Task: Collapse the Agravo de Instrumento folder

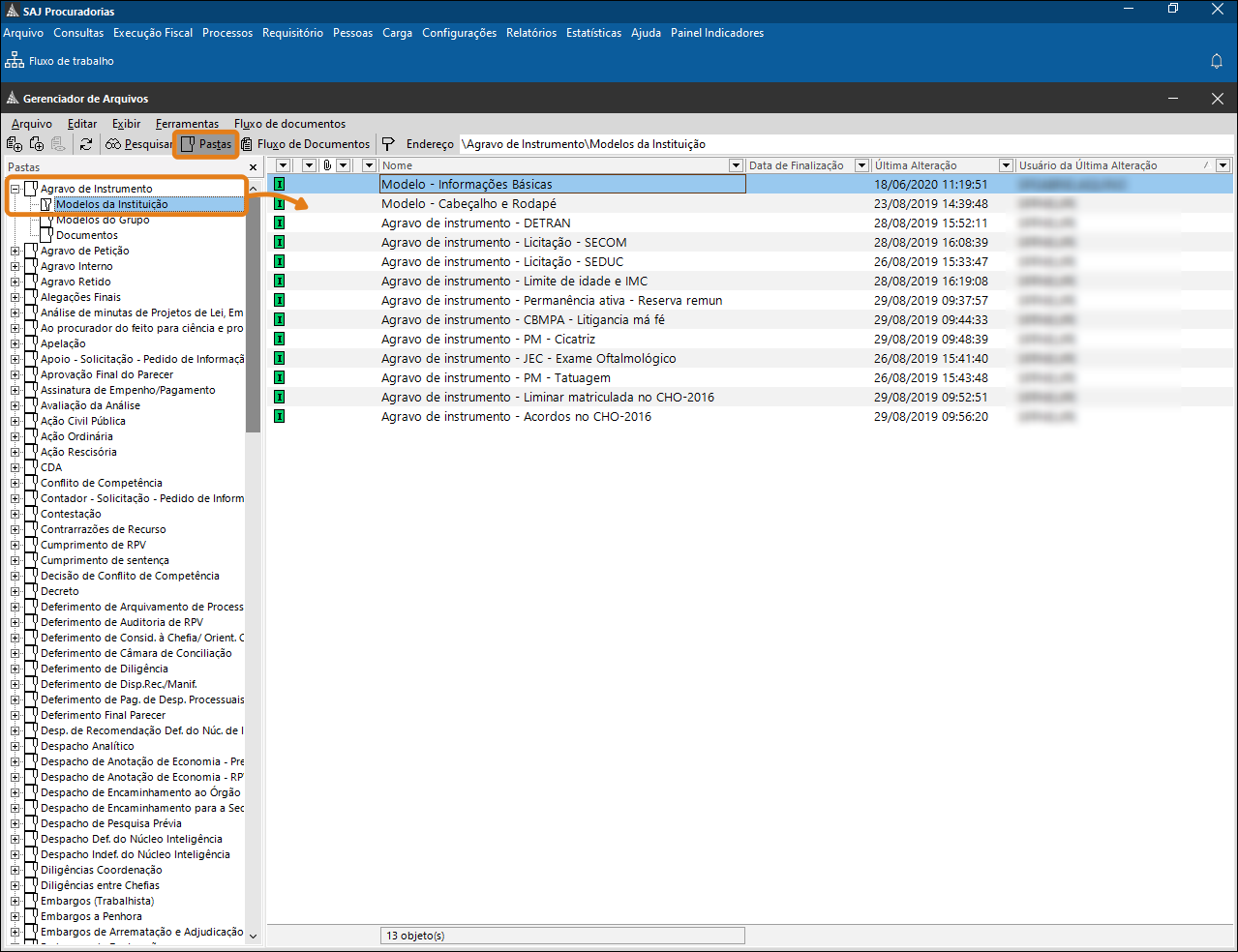Action: click(x=15, y=189)
